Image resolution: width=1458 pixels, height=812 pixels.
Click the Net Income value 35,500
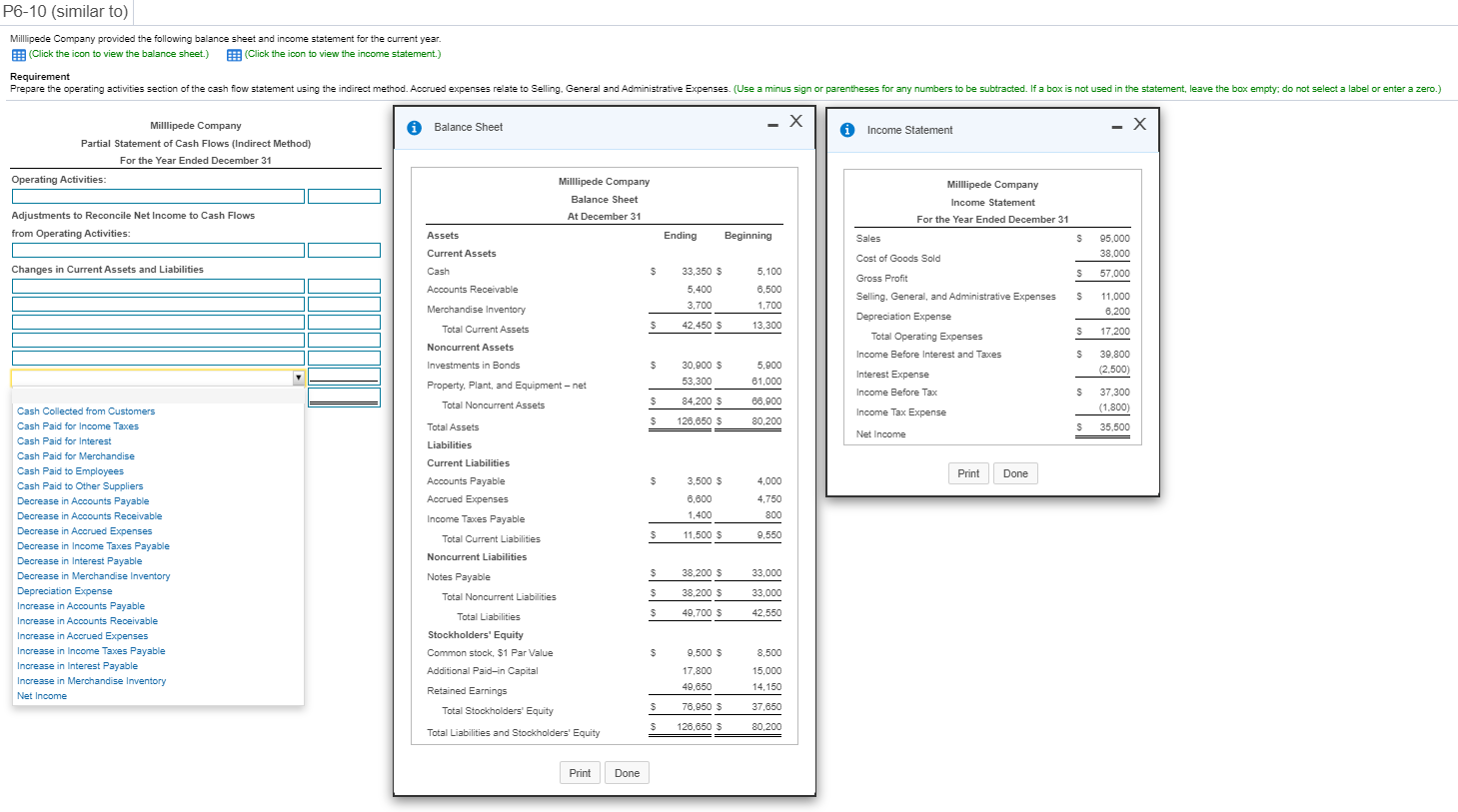[1114, 427]
